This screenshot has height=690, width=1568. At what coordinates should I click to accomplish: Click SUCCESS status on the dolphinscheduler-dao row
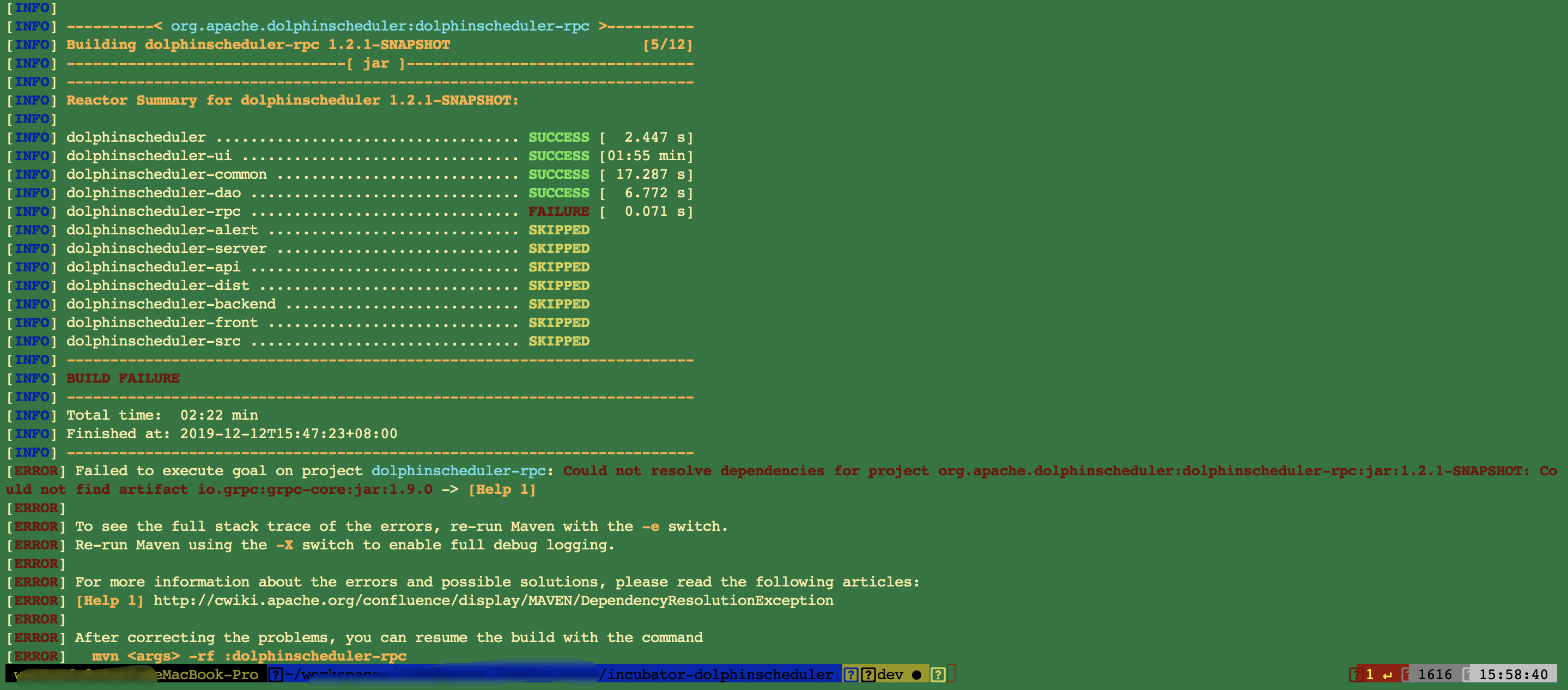pos(559,193)
